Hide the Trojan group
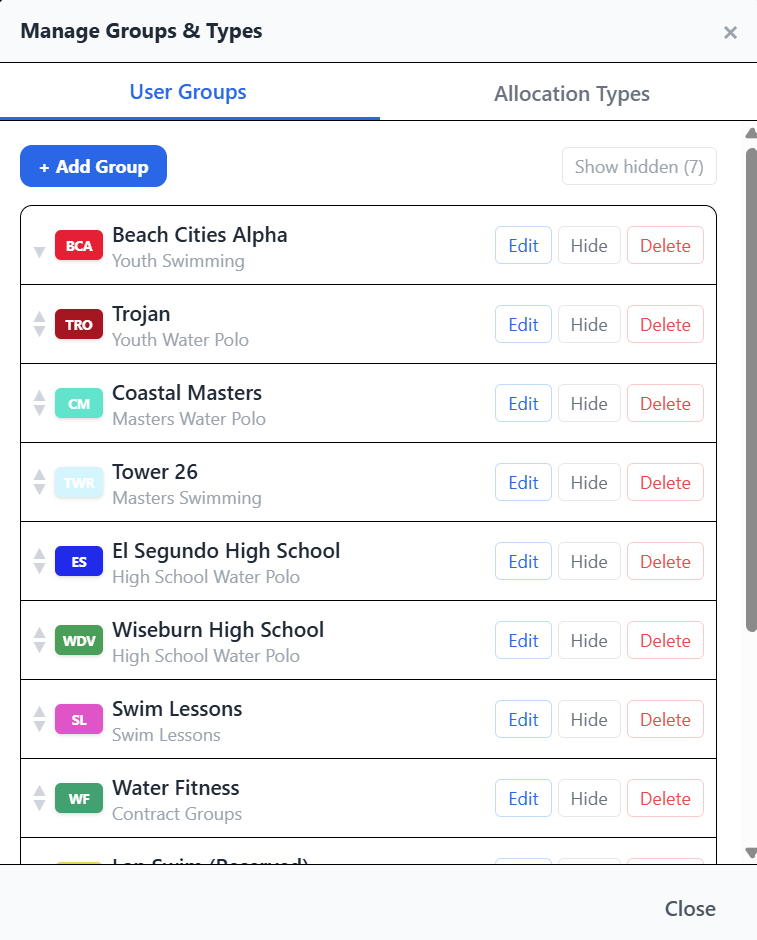The height and width of the screenshot is (940, 757). point(589,325)
